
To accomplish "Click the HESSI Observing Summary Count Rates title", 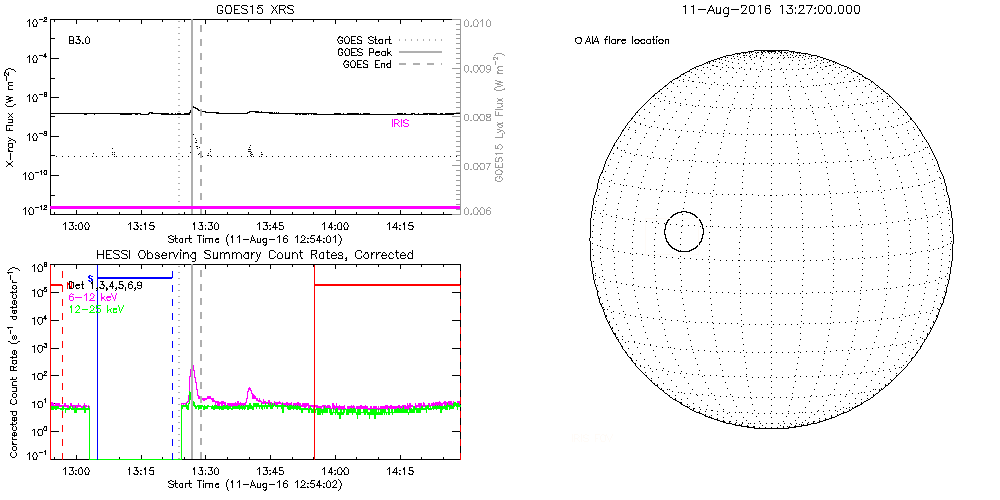I will point(254,255).
